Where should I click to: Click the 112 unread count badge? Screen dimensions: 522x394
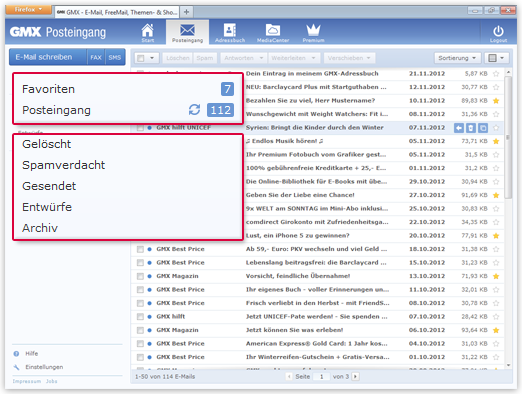(x=220, y=110)
